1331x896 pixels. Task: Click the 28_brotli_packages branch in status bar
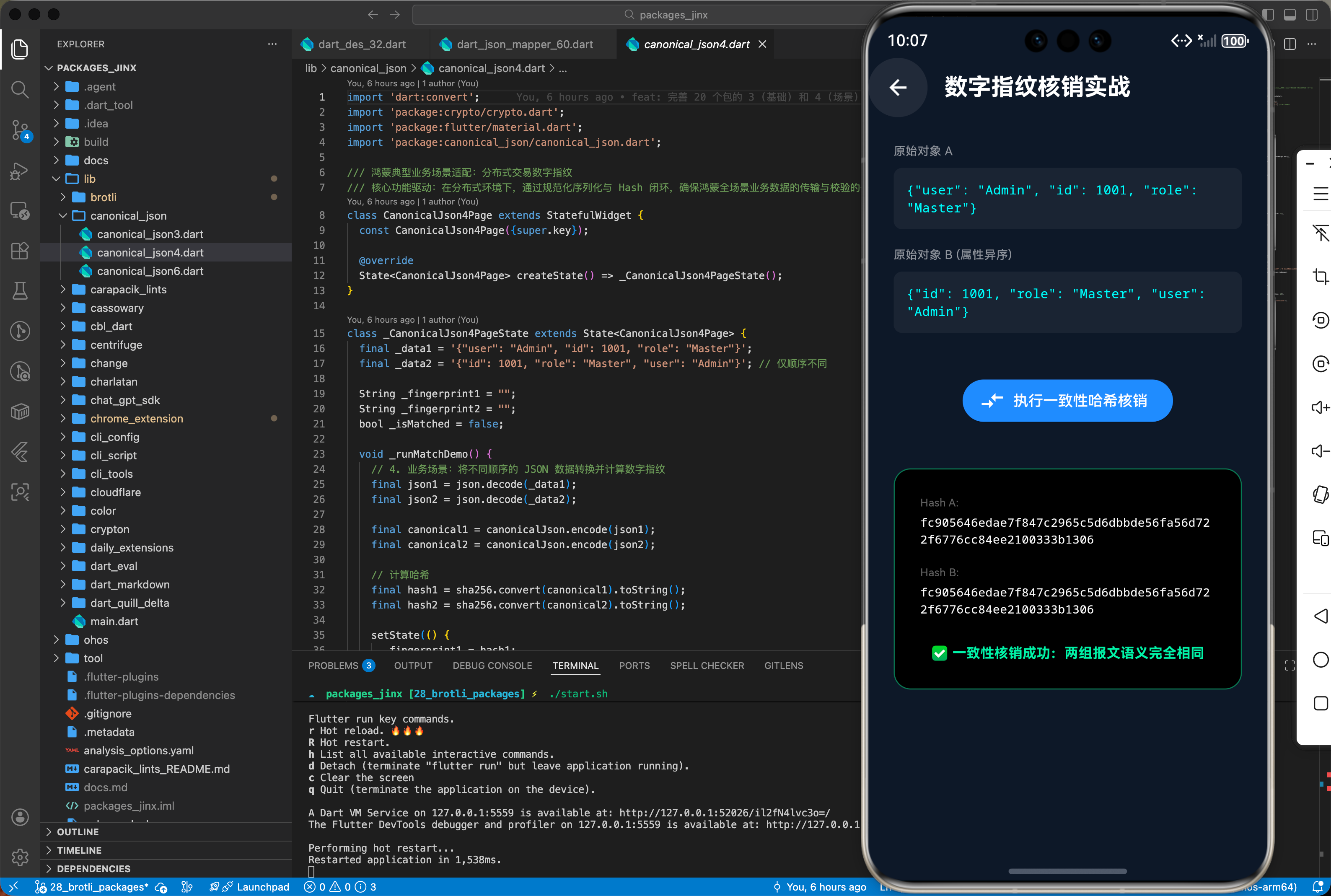[x=98, y=887]
